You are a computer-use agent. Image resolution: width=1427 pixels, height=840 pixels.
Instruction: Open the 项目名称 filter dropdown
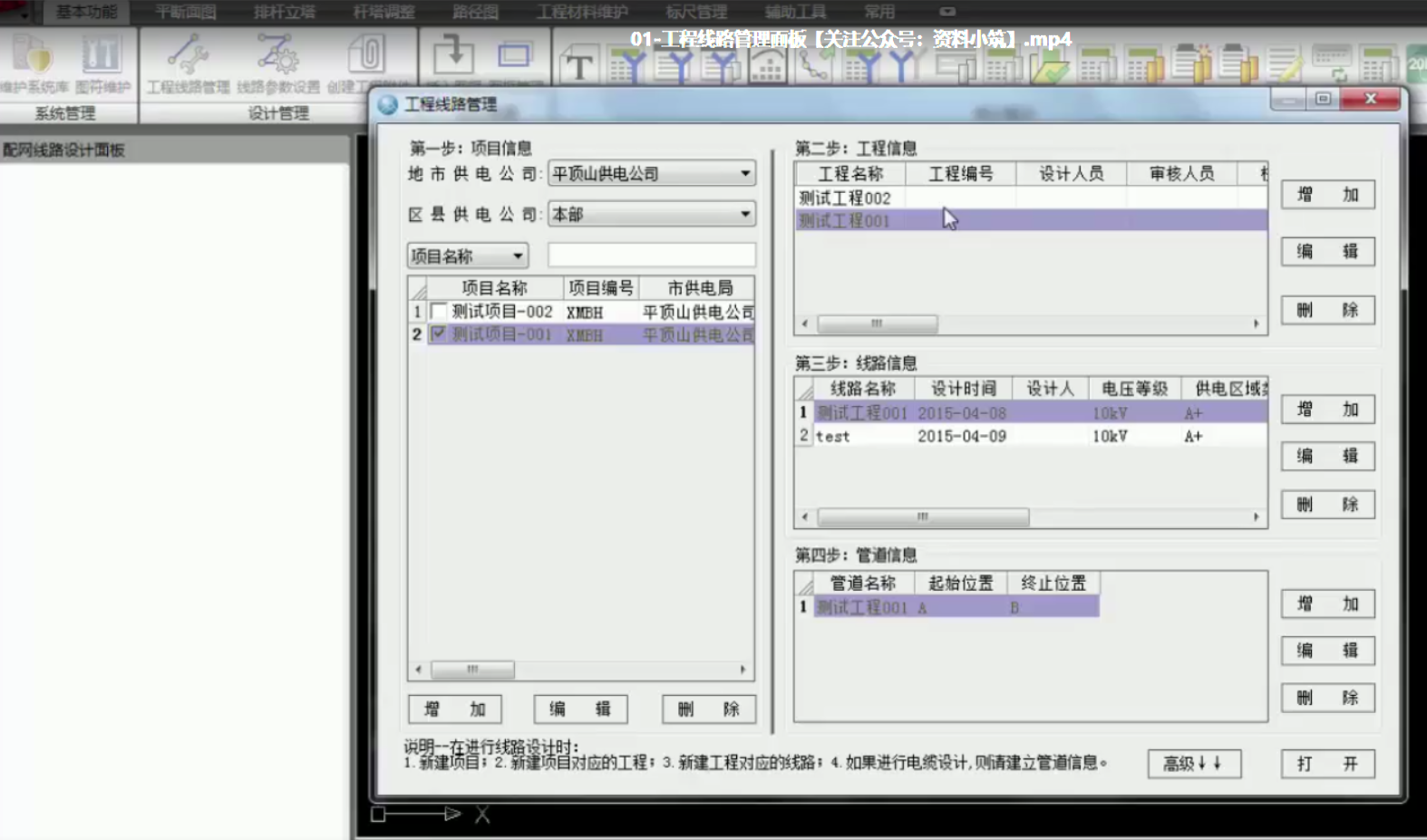tap(518, 256)
